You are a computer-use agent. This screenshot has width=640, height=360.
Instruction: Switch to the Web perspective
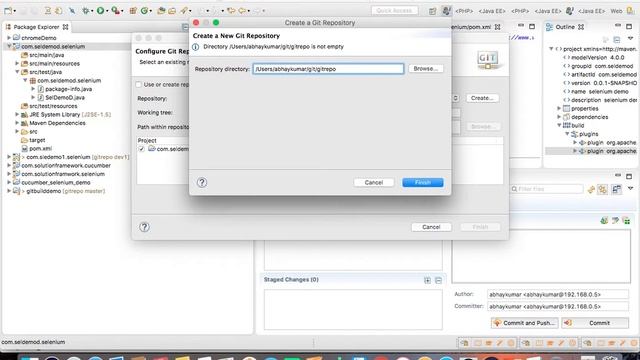(x=616, y=11)
